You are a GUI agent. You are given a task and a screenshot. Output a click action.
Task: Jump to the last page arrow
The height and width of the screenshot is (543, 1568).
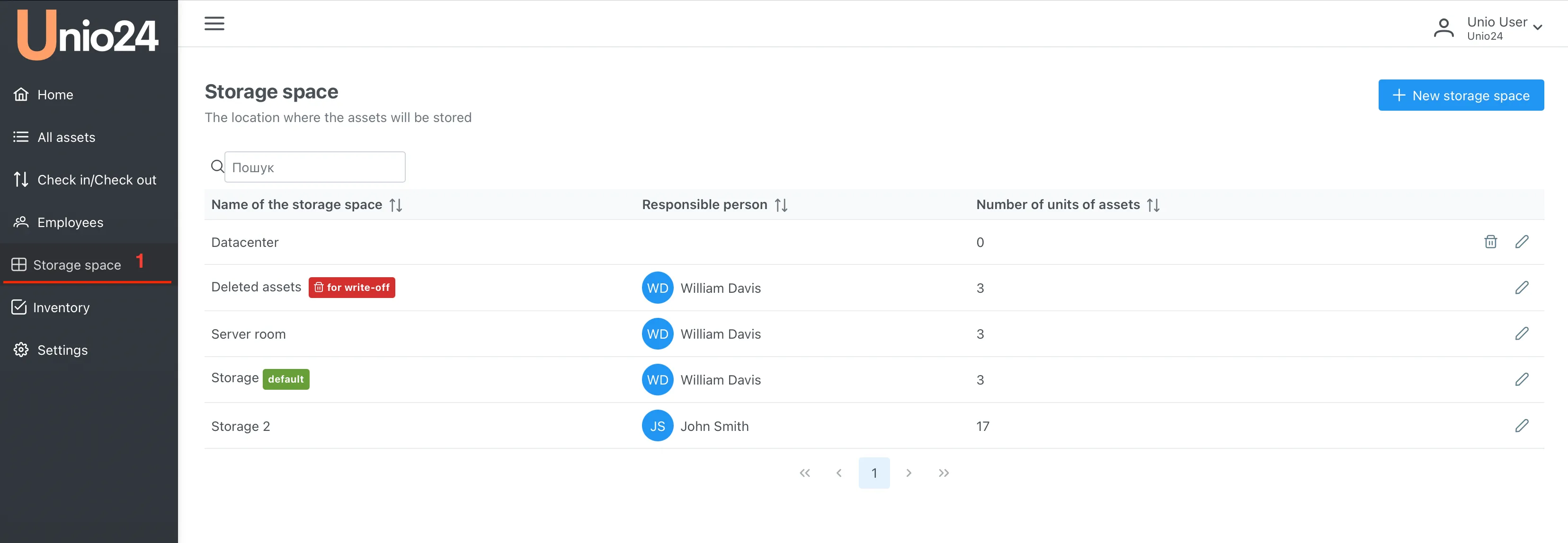click(x=944, y=473)
